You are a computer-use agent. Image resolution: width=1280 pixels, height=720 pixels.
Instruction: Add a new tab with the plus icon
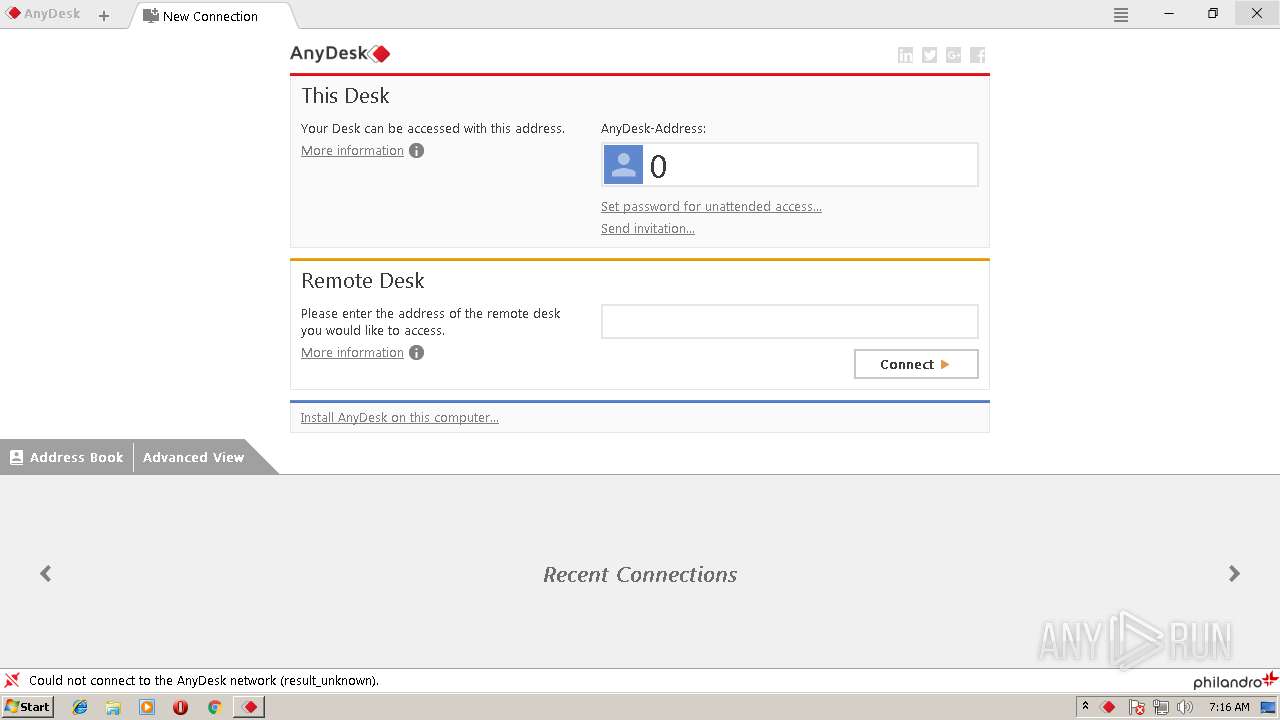coord(104,16)
